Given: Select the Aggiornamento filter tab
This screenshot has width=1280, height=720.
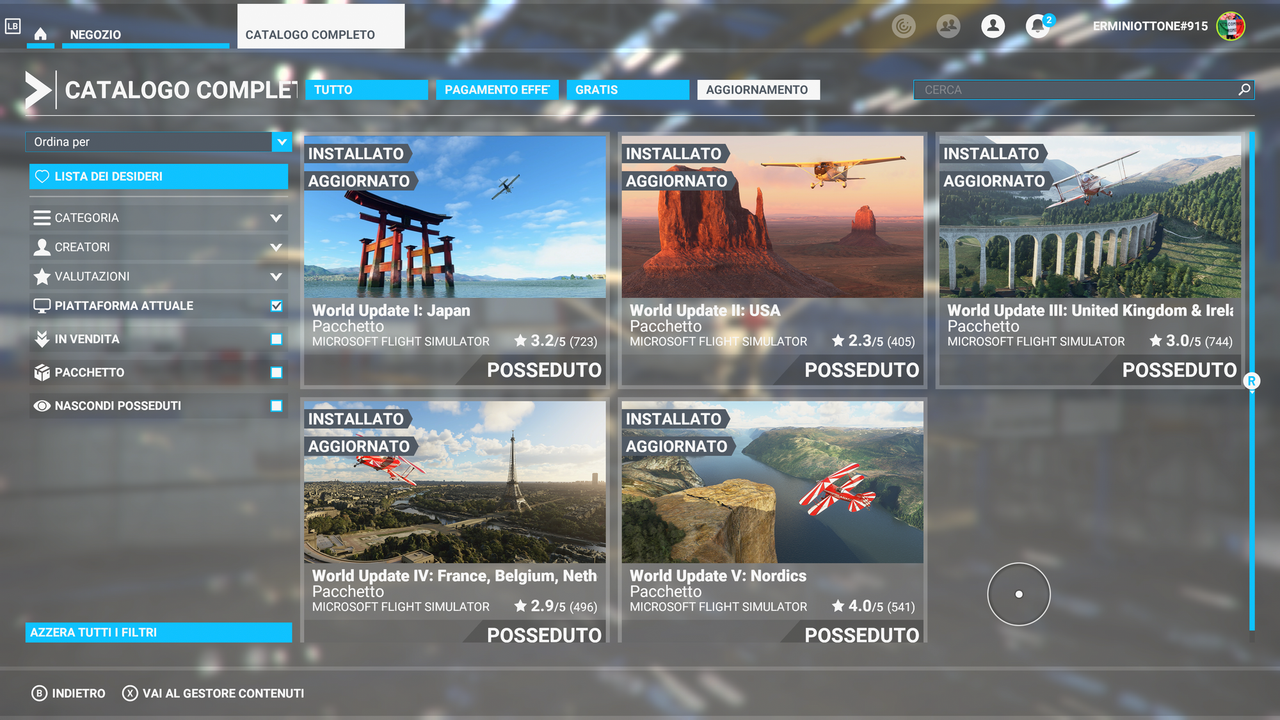Looking at the screenshot, I should (x=758, y=90).
